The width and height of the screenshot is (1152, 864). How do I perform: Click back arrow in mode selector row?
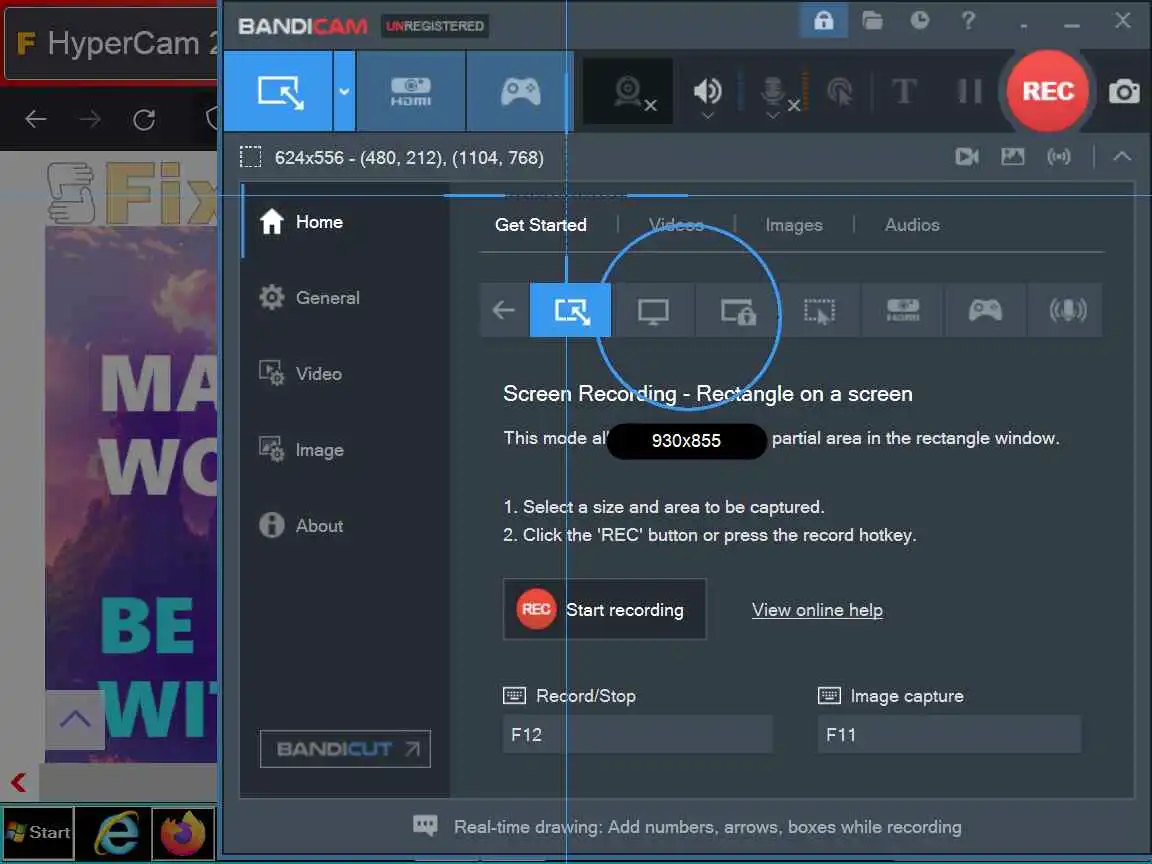[504, 310]
